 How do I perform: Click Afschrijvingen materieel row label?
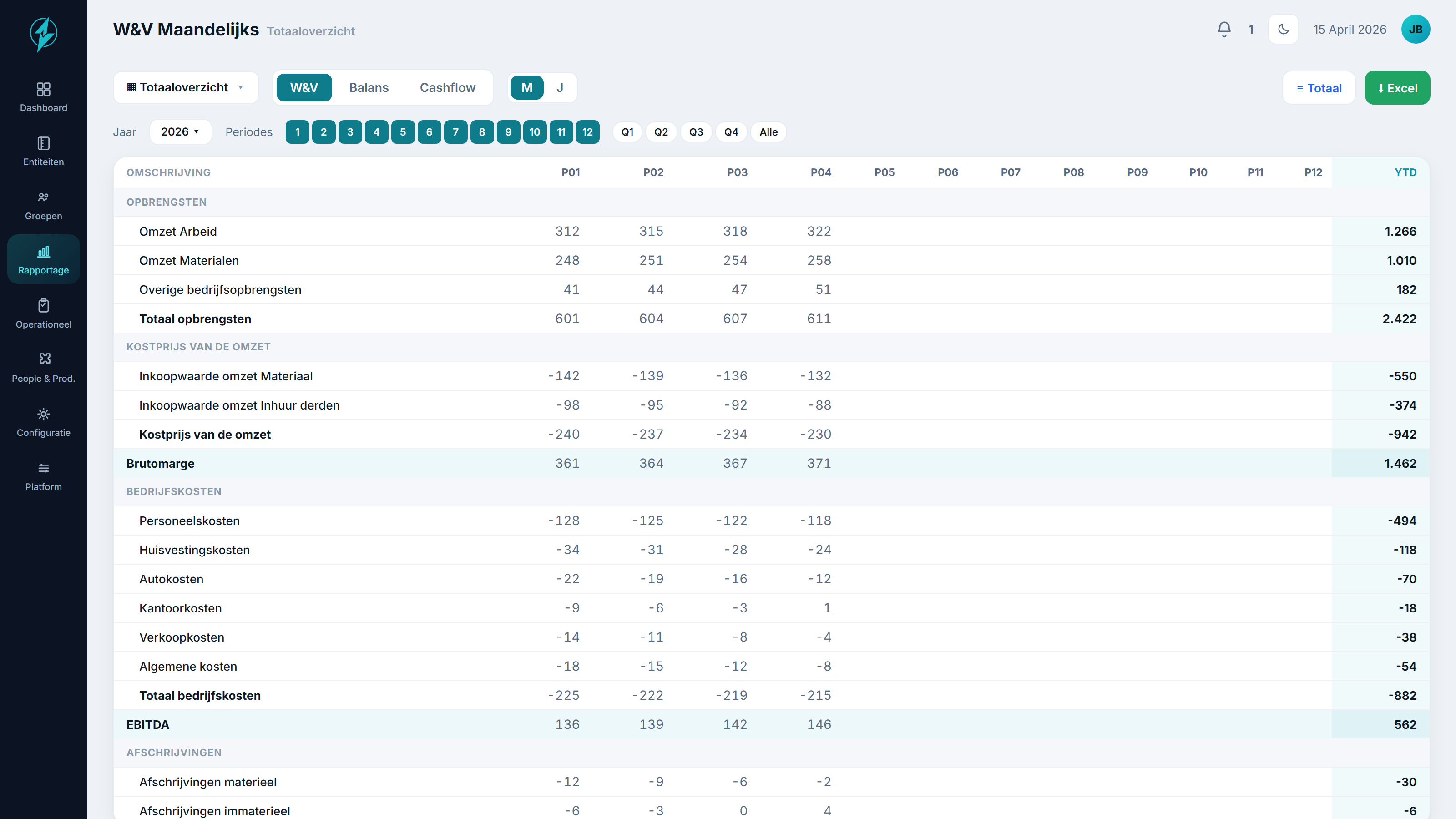(x=208, y=782)
